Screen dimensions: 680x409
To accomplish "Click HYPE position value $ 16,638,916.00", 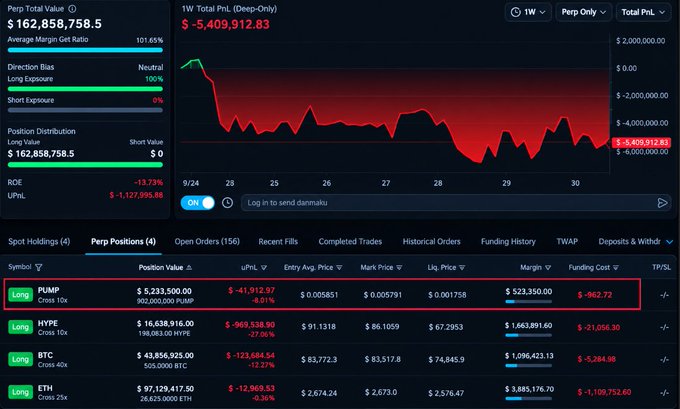I will point(165,324).
